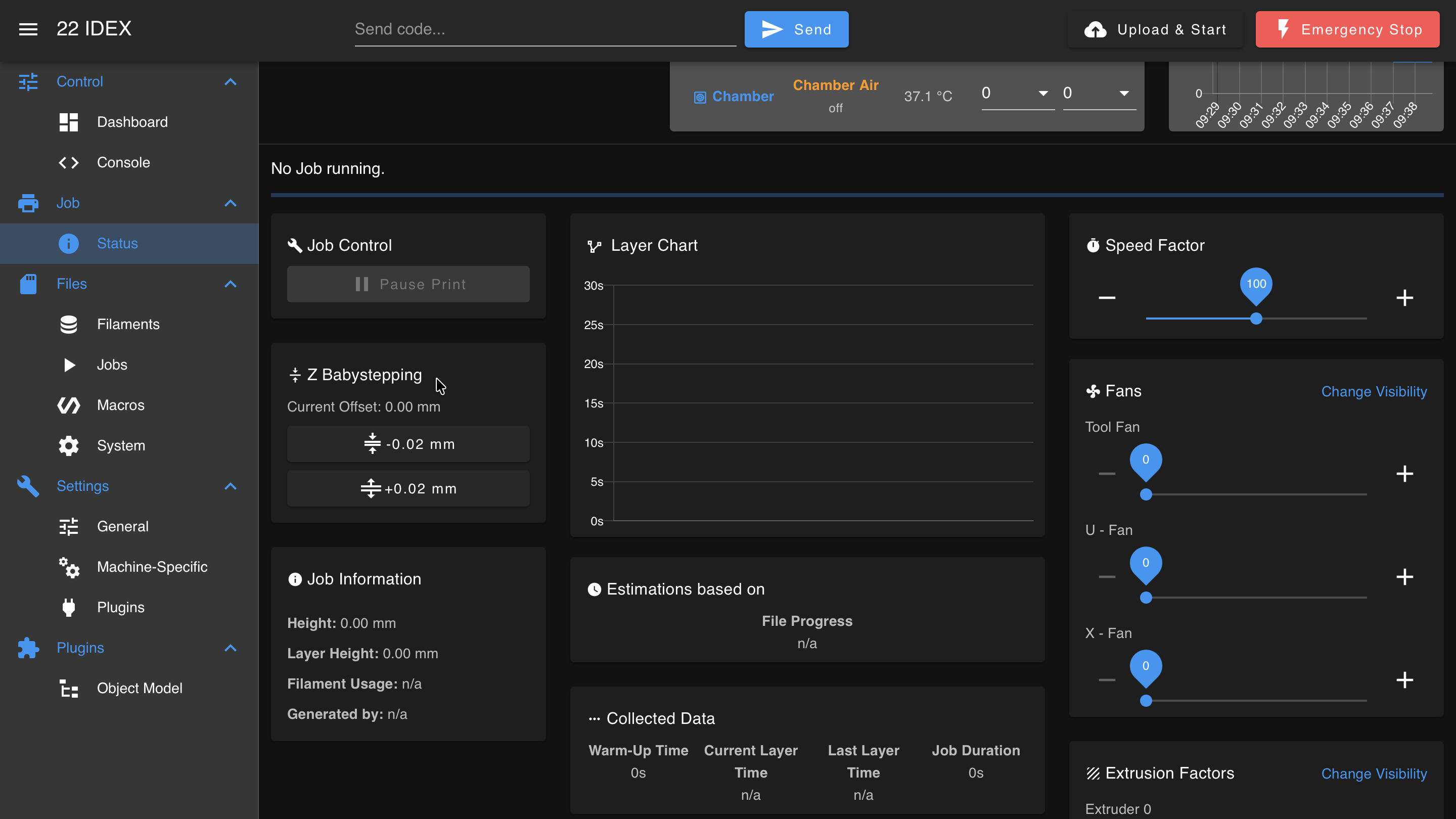Click the Tool Fan slider handle
1456x819 pixels.
[1146, 494]
